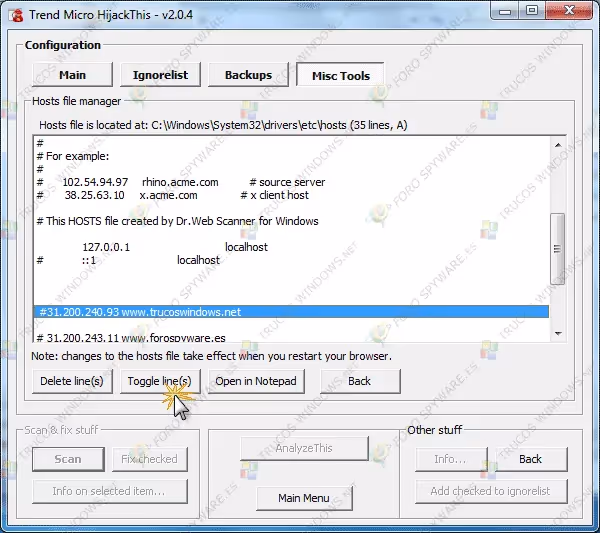This screenshot has width=600, height=533.
Task: Select the 102.54.94.97 rhino.acme.com line
Action: 291,182
